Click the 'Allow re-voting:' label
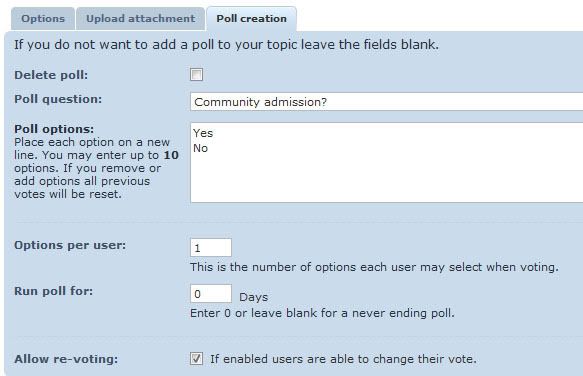The image size is (583, 376). tap(66, 359)
